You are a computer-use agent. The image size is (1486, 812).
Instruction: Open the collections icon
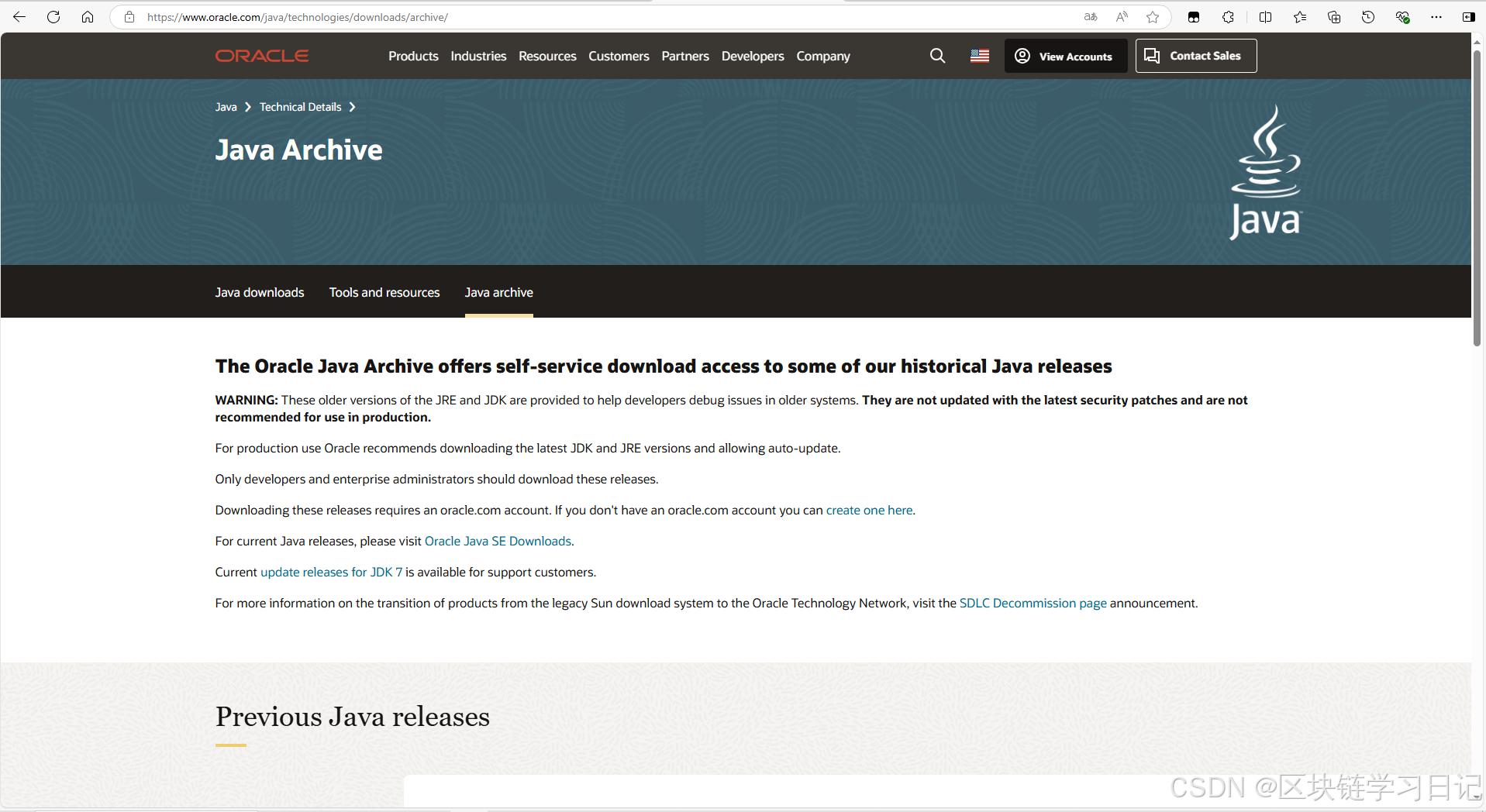[x=1334, y=17]
